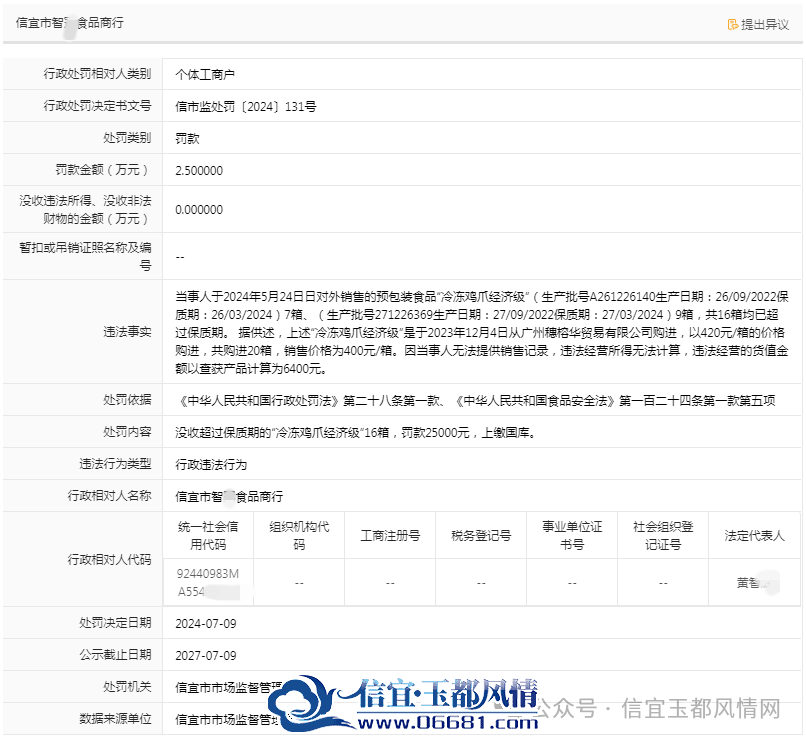Select decision date 2024-07-09

point(206,623)
